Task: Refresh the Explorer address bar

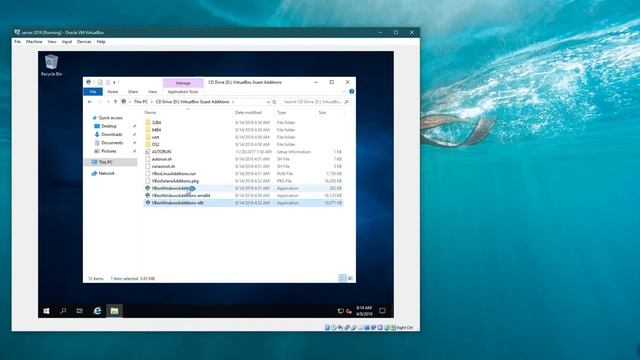Action: click(x=274, y=102)
